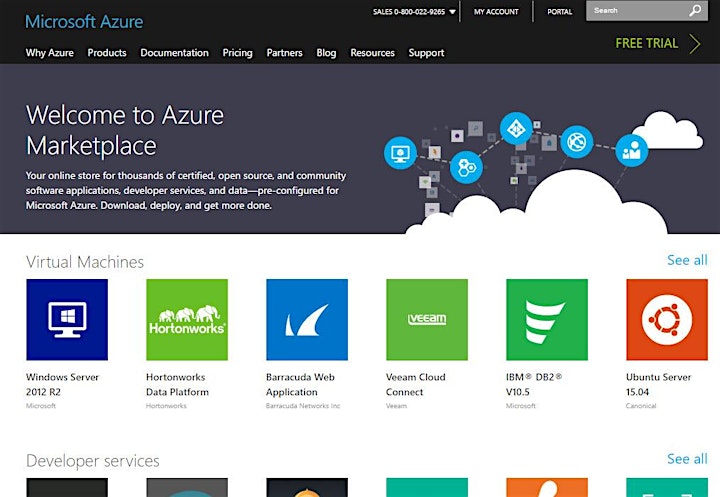
Task: Open the Partners menu
Action: pyautogui.click(x=284, y=53)
